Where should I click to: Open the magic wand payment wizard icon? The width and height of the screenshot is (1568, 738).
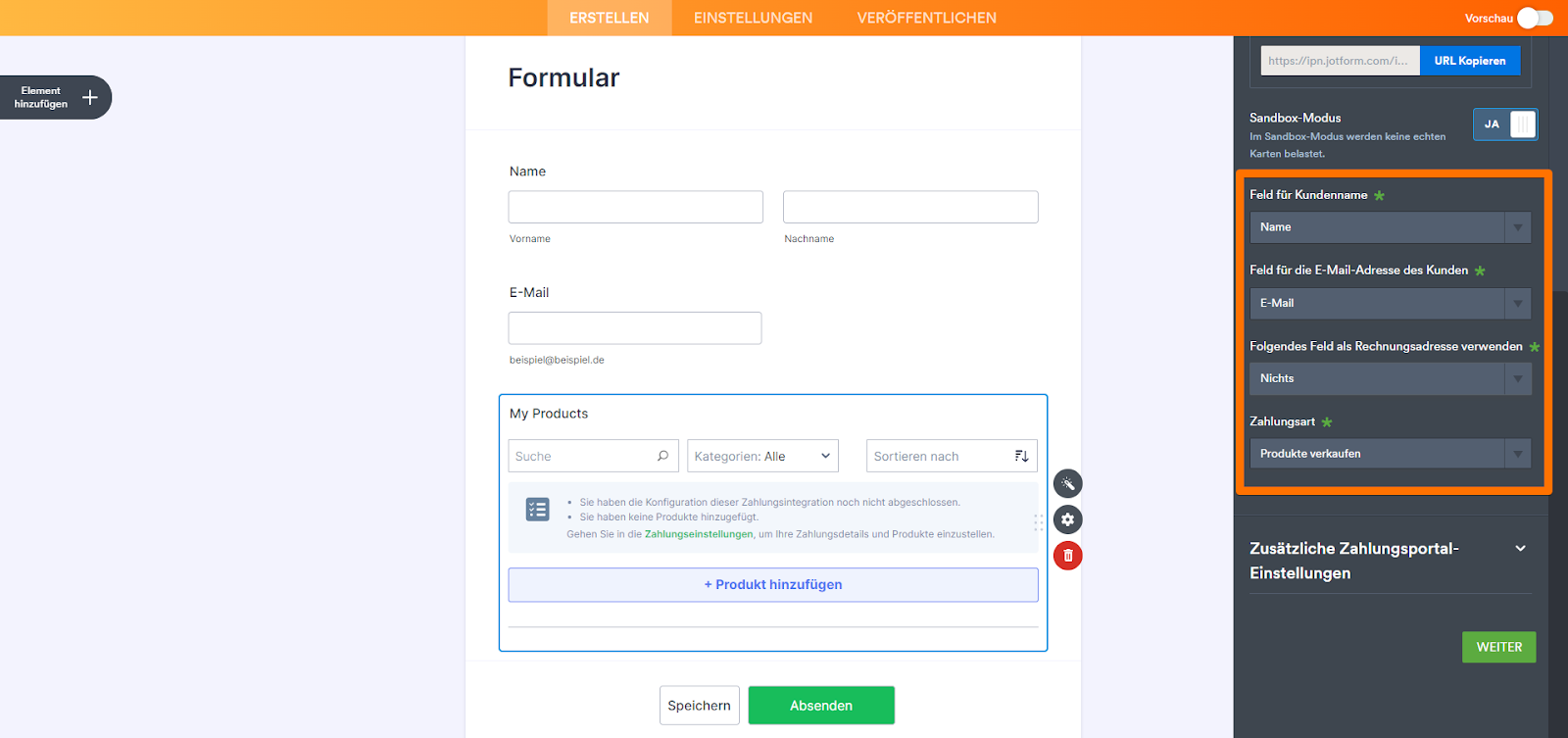click(1067, 483)
